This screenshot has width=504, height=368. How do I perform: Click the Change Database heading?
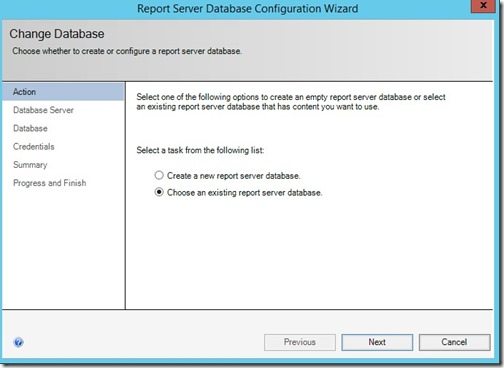(x=57, y=34)
